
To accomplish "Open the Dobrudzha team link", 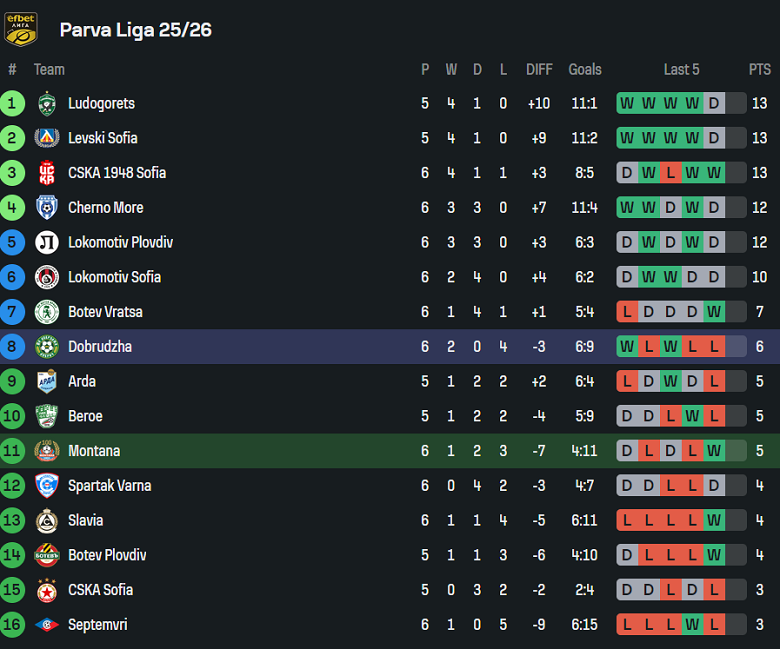I will [100, 347].
